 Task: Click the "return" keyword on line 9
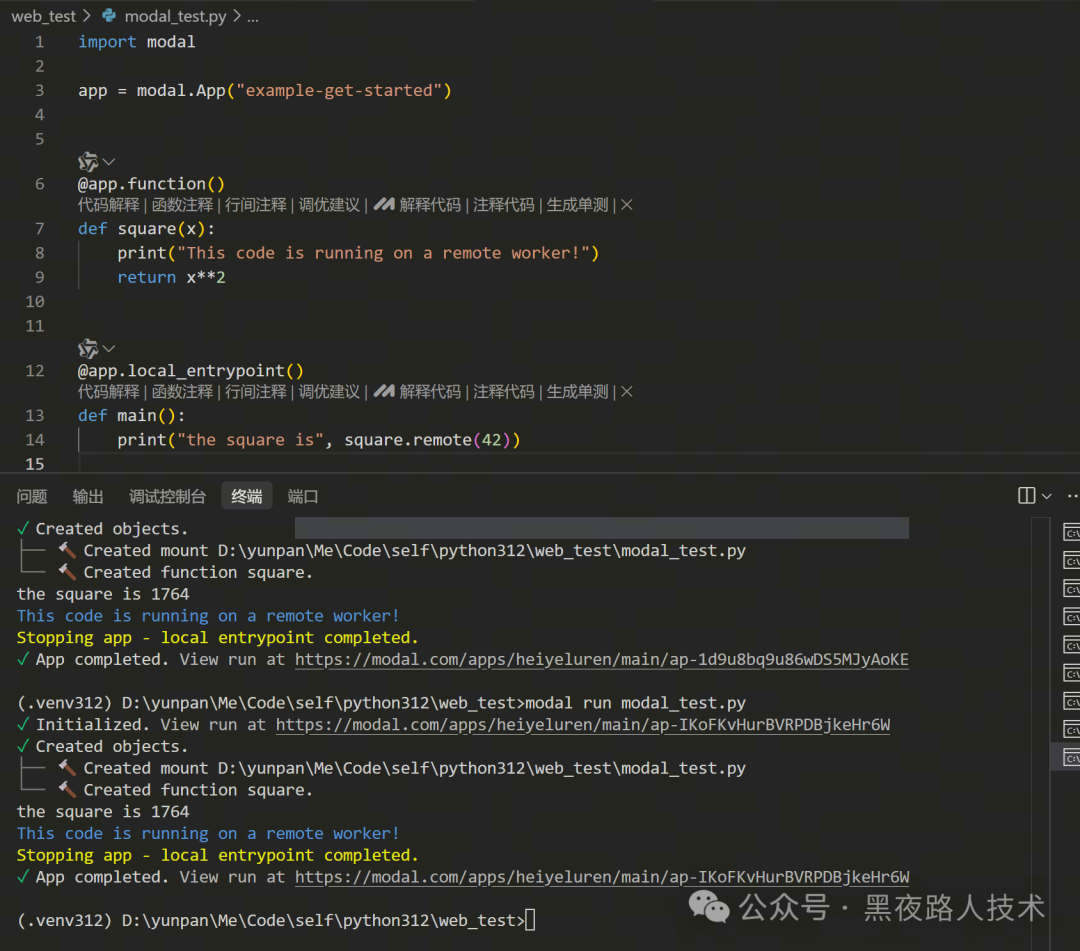point(147,278)
